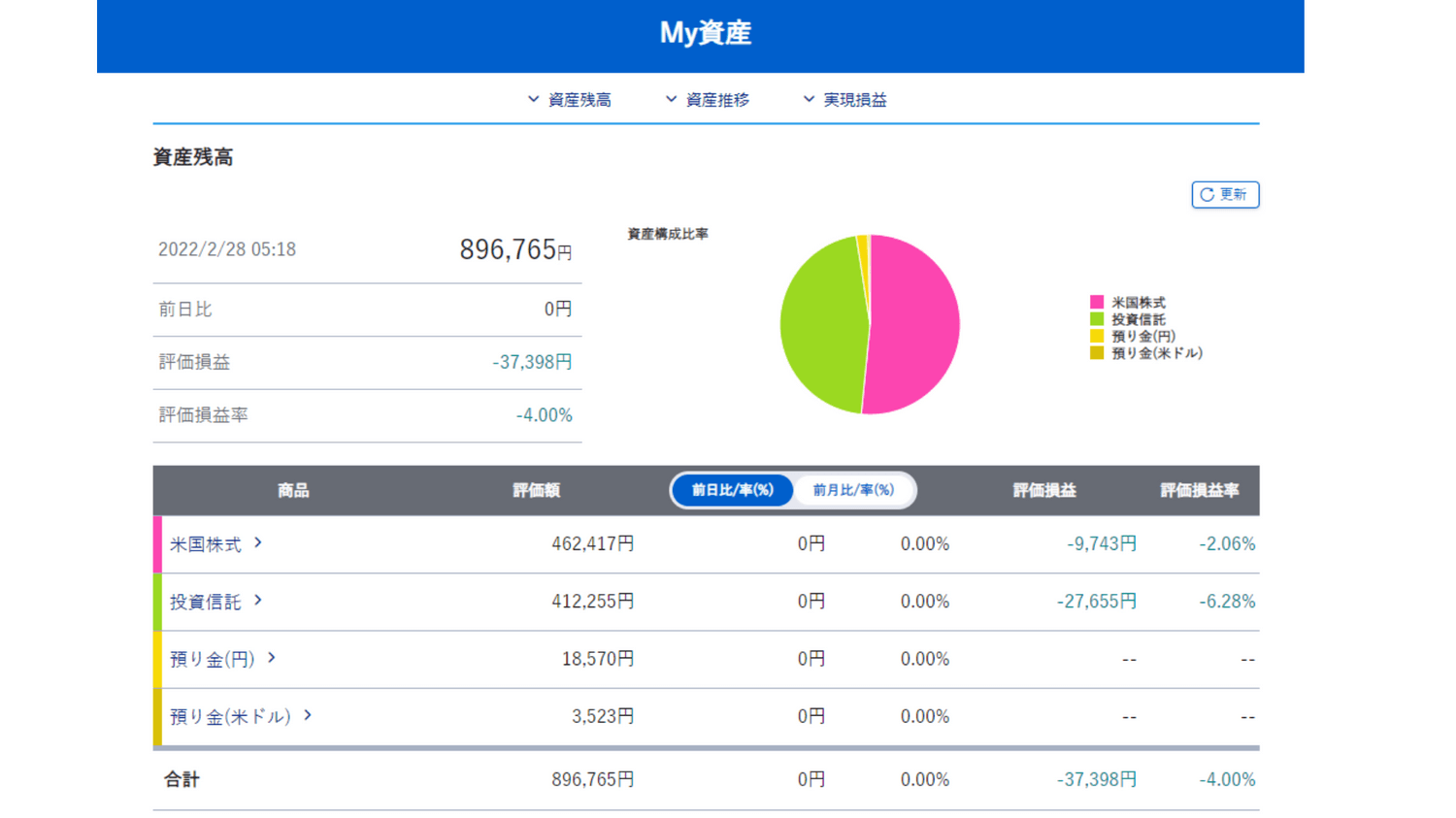1456x818 pixels.
Task: Expand chevron beside 実現損益
Action: coord(809,99)
